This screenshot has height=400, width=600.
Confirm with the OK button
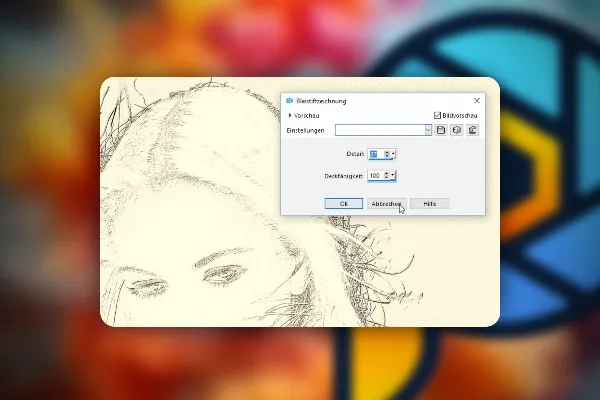(344, 204)
